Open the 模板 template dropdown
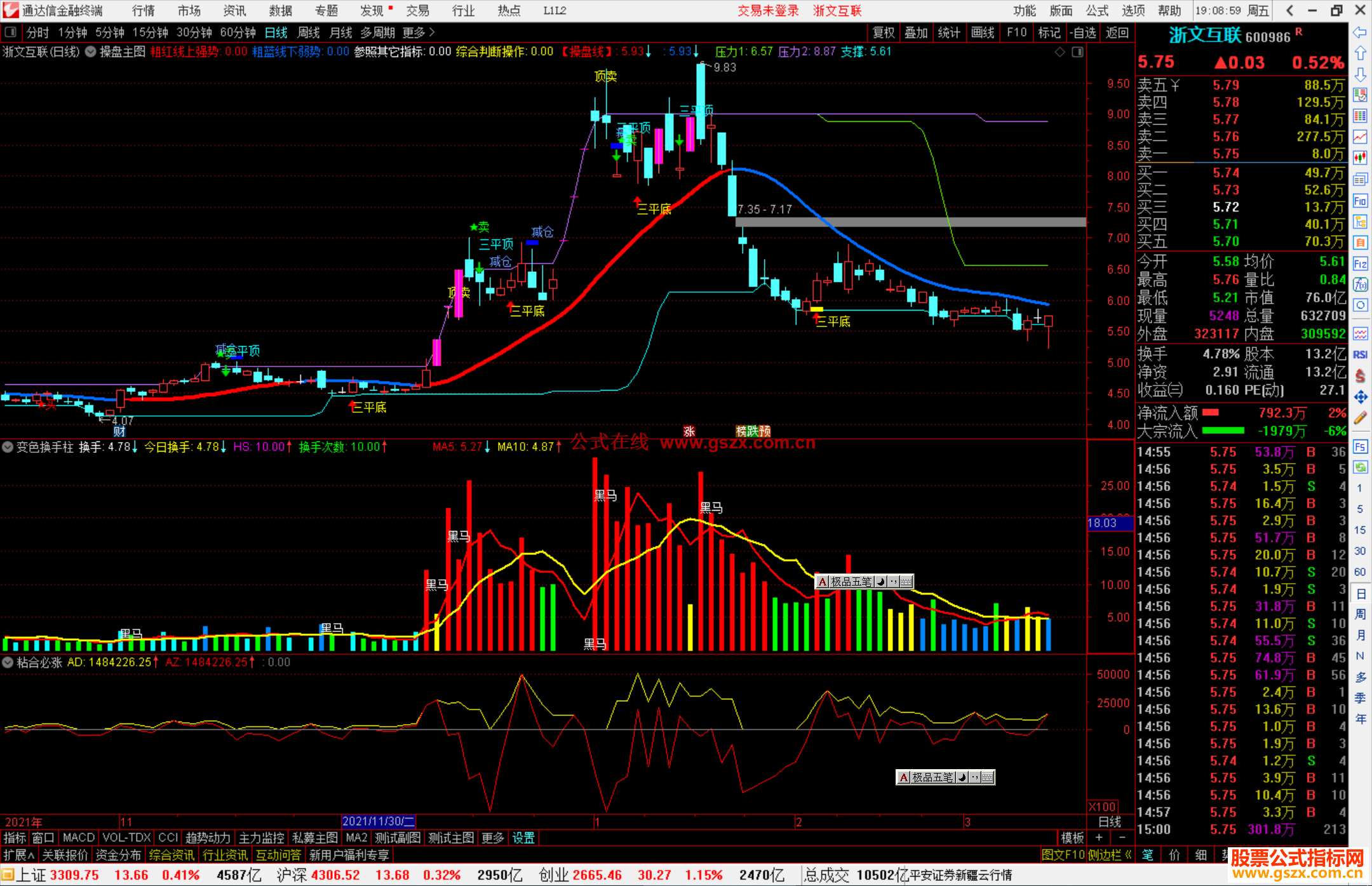1372x886 pixels. point(1072,838)
